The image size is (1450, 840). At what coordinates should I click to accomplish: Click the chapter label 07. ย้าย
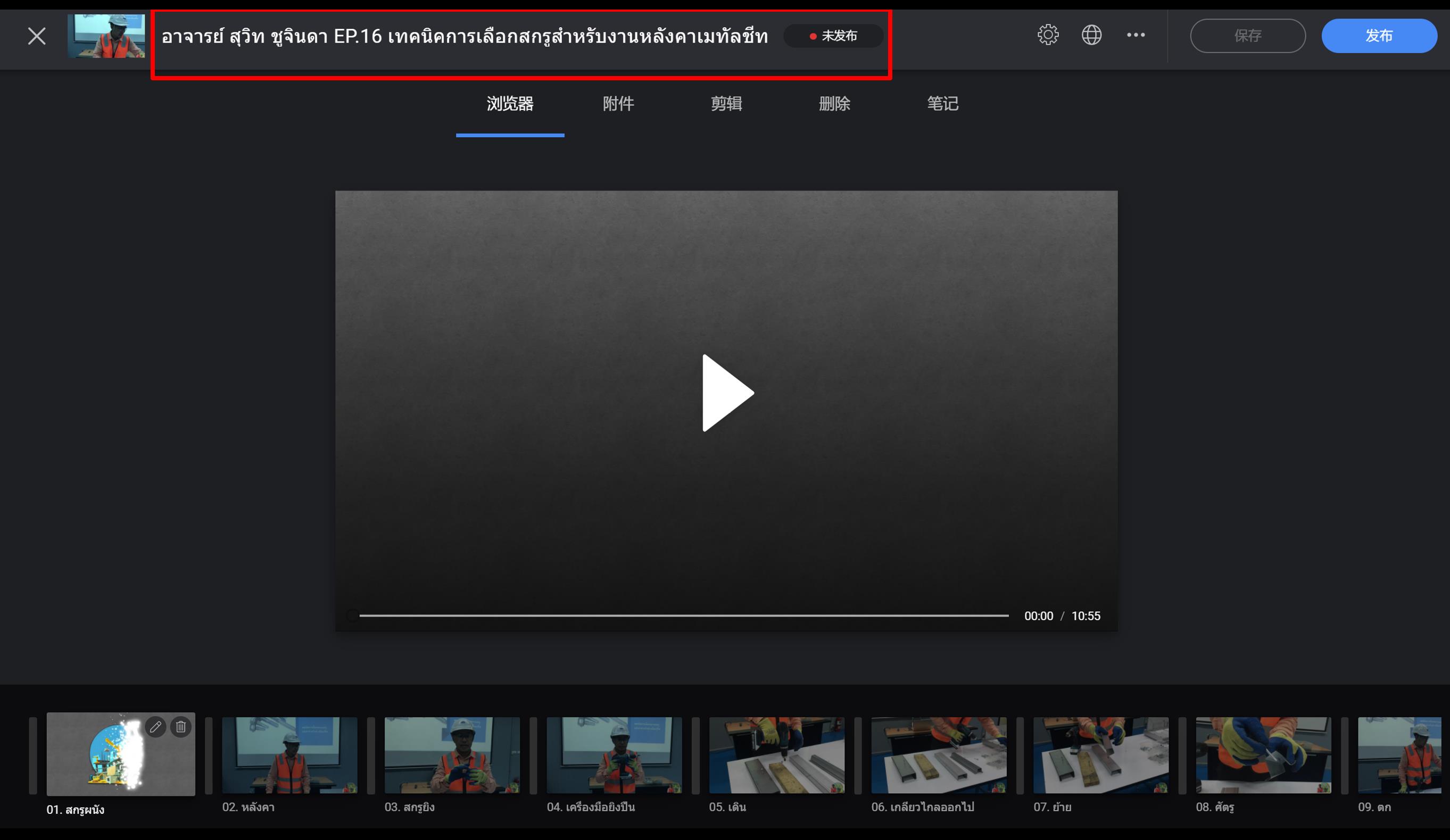click(1052, 806)
